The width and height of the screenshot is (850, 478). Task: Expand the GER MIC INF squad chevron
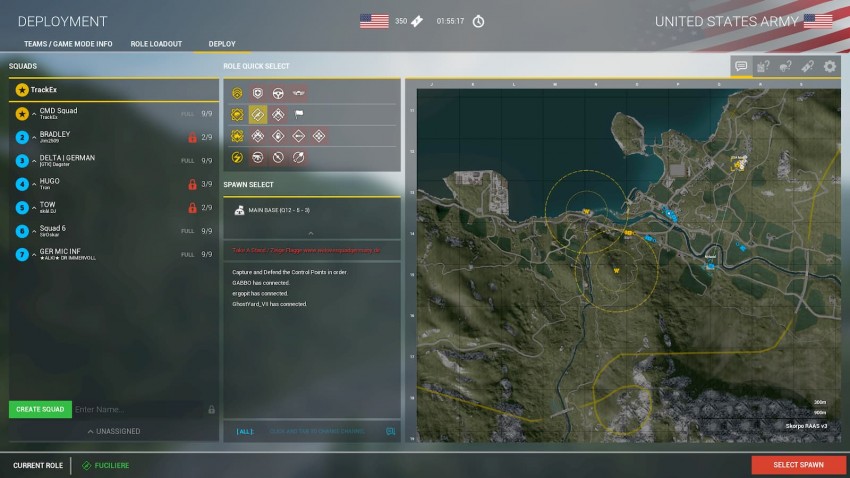pyautogui.click(x=34, y=254)
